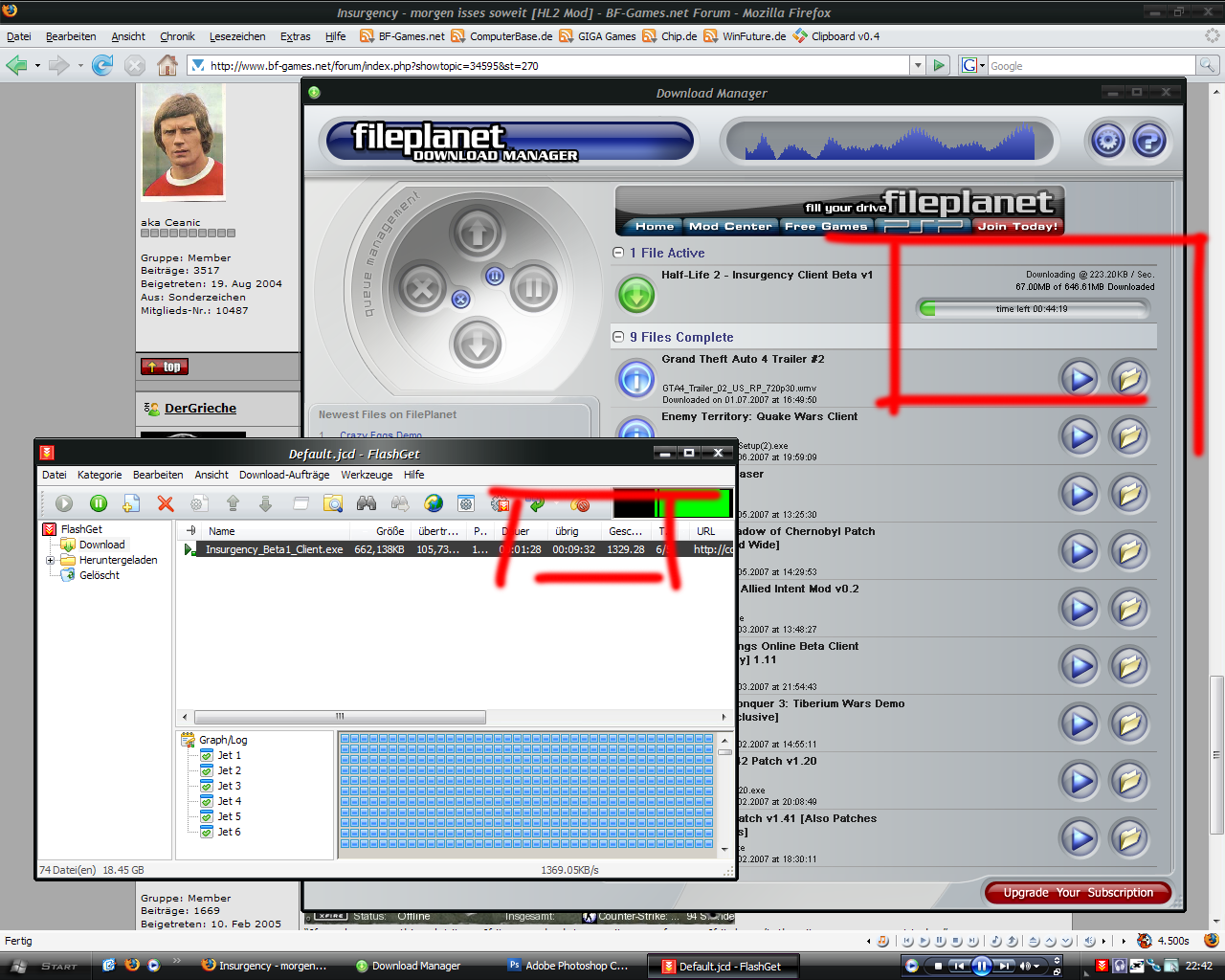Screen dimensions: 1225x980
Task: Pause the download with FlashGet's green pause icon
Action: (99, 503)
